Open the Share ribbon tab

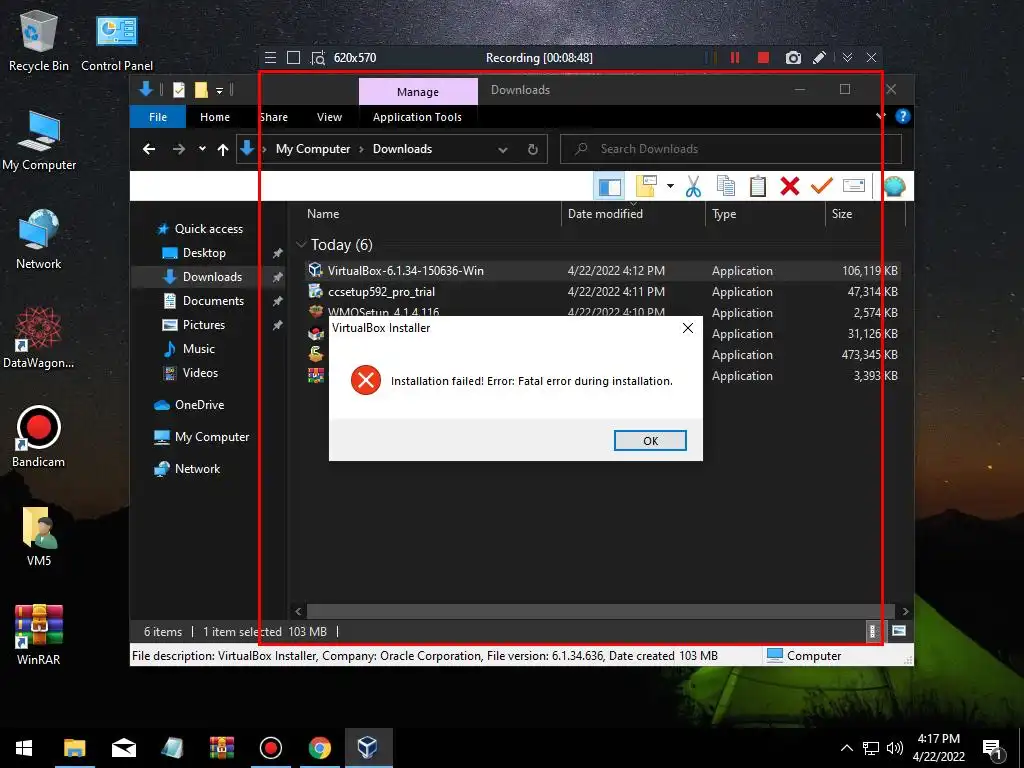coord(274,117)
